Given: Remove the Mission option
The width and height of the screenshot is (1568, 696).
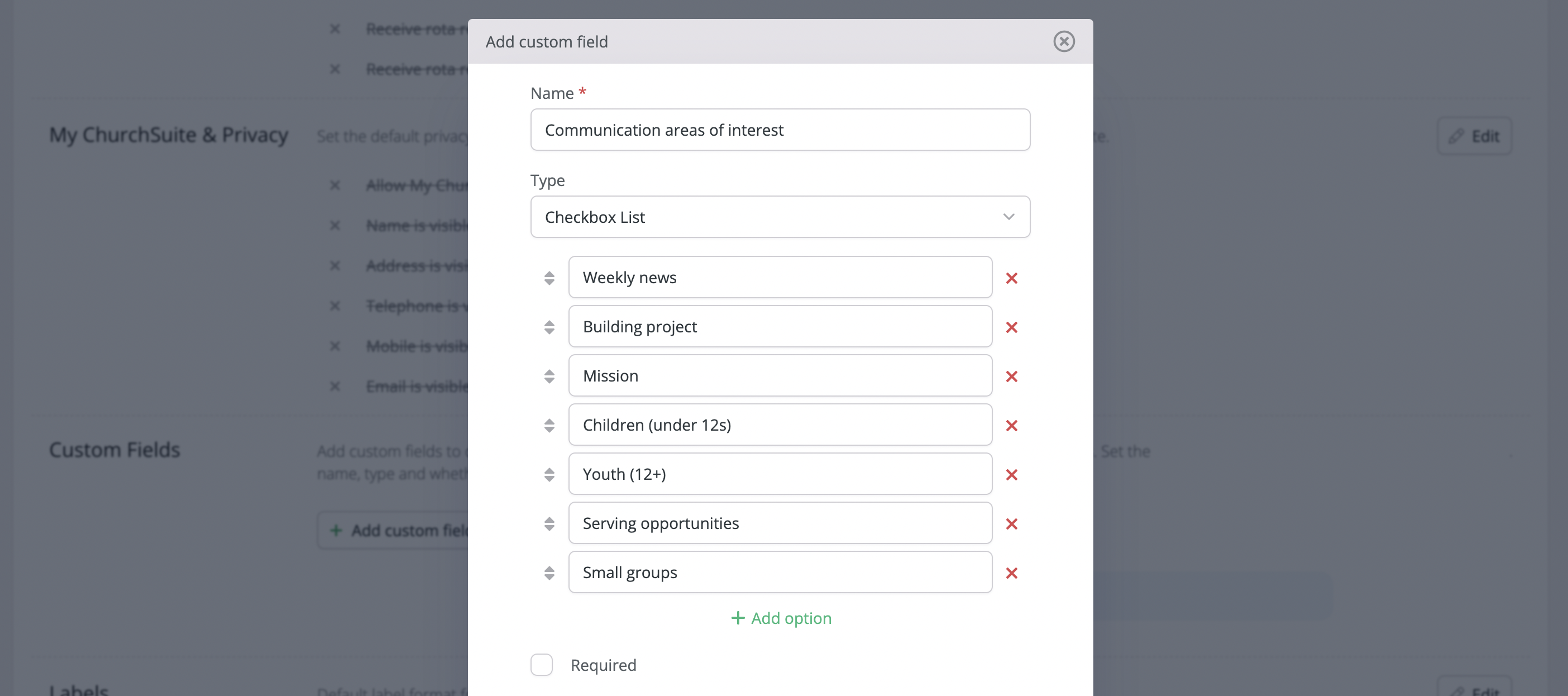Looking at the screenshot, I should [1012, 376].
